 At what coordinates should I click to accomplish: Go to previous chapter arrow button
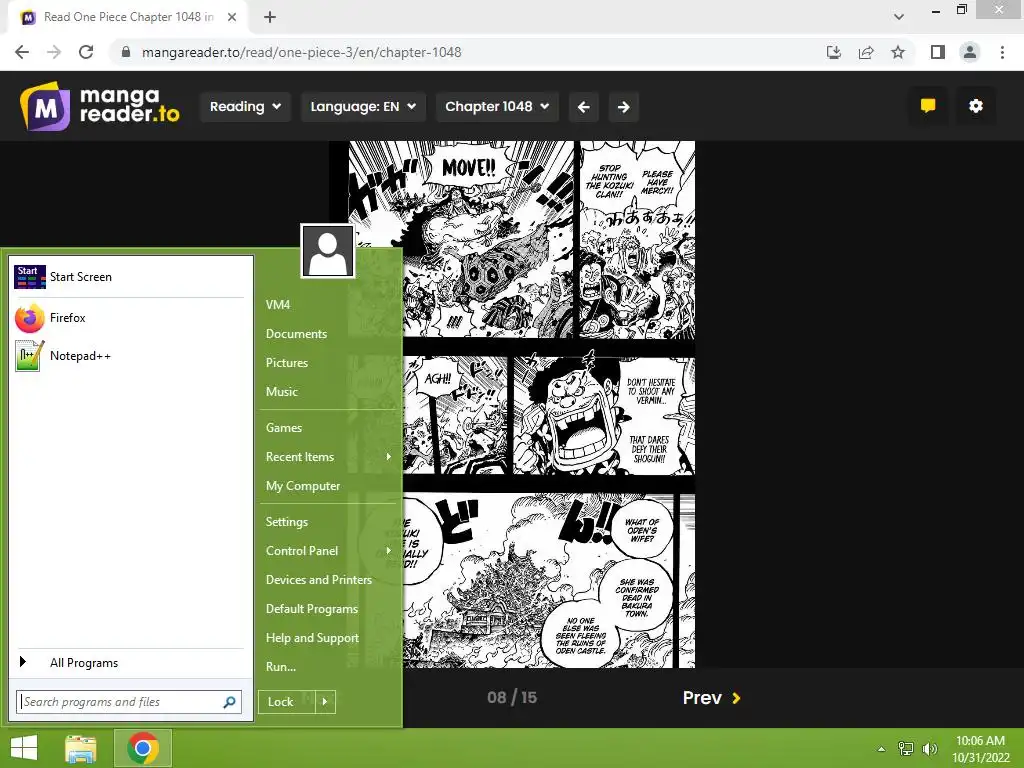click(584, 107)
